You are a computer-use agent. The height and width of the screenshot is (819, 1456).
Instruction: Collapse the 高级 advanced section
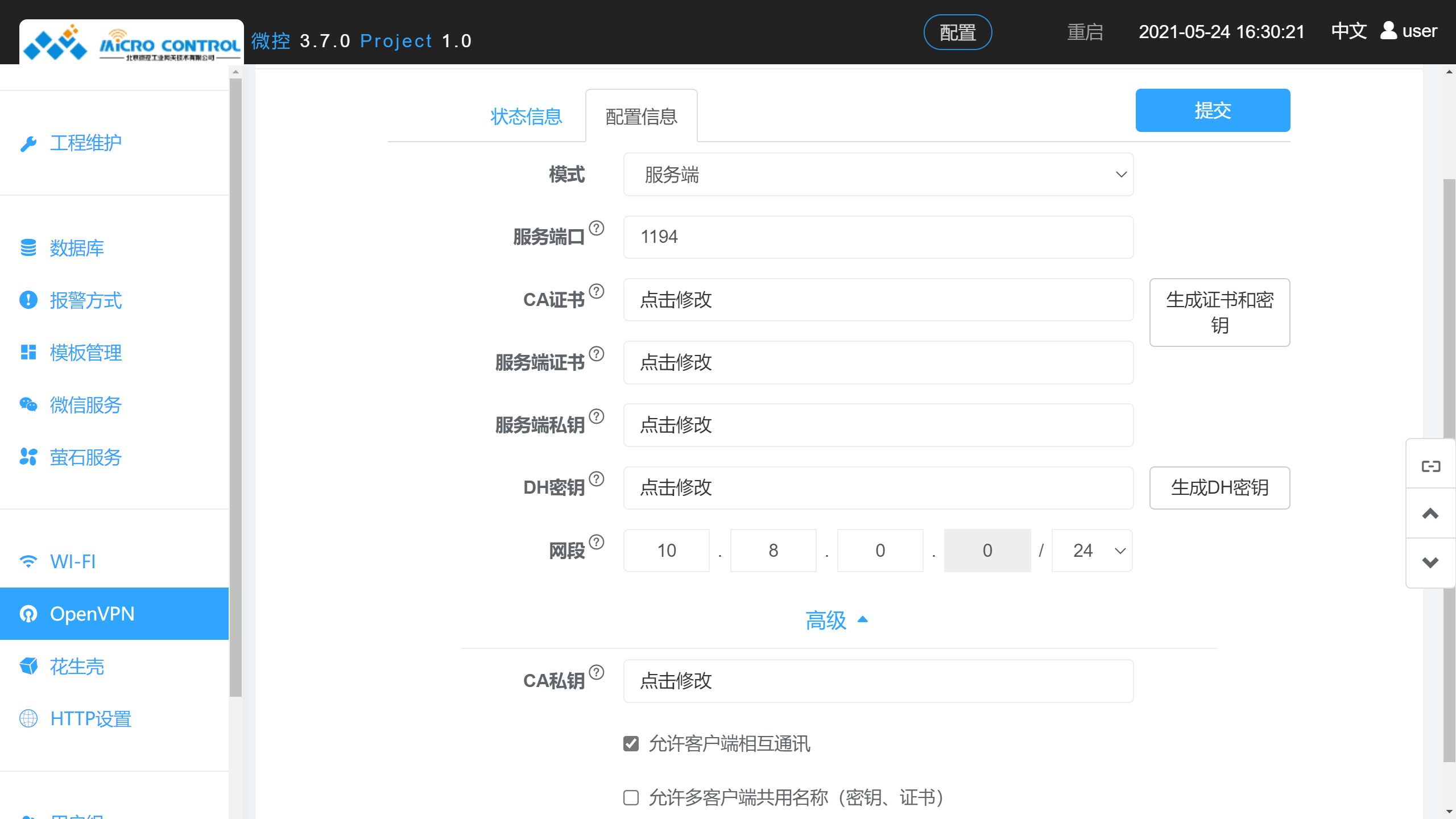click(837, 620)
